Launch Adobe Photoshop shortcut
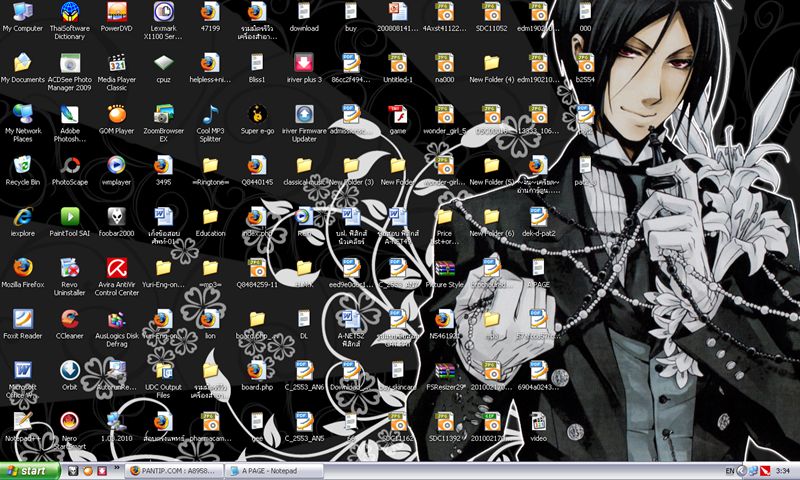This screenshot has width=800, height=480. point(69,114)
